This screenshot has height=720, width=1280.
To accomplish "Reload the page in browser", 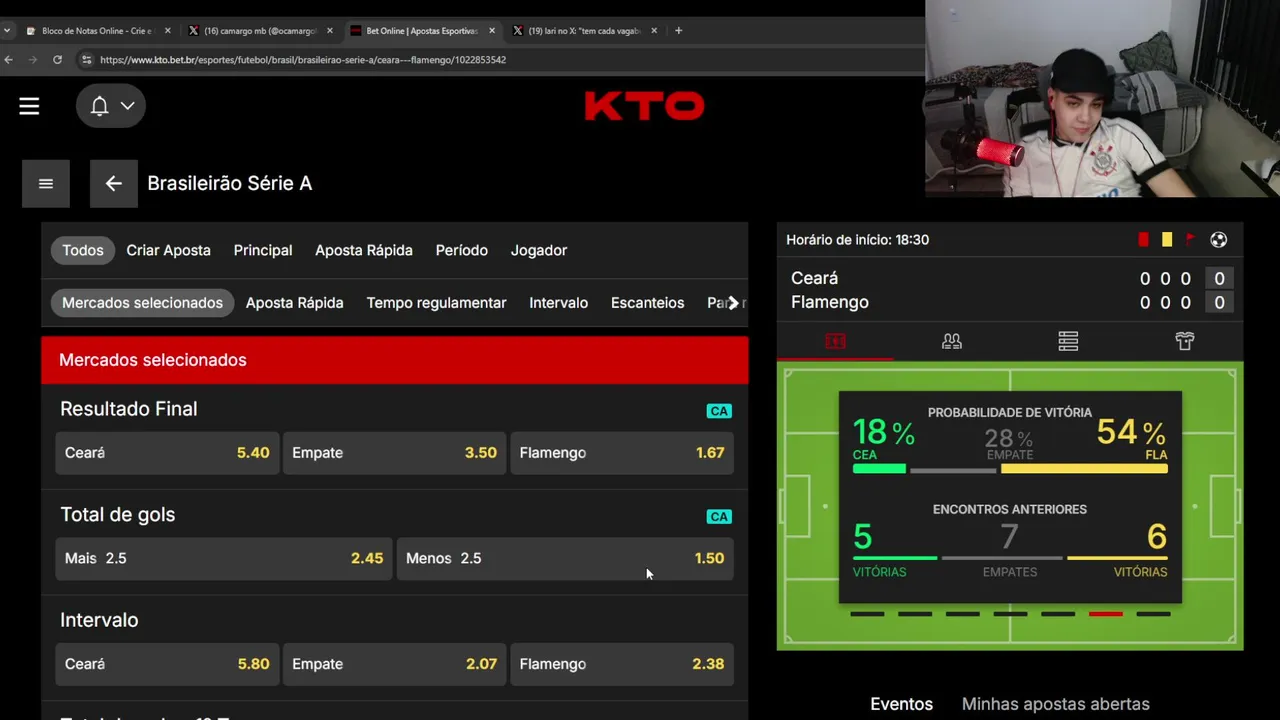I will (57, 60).
